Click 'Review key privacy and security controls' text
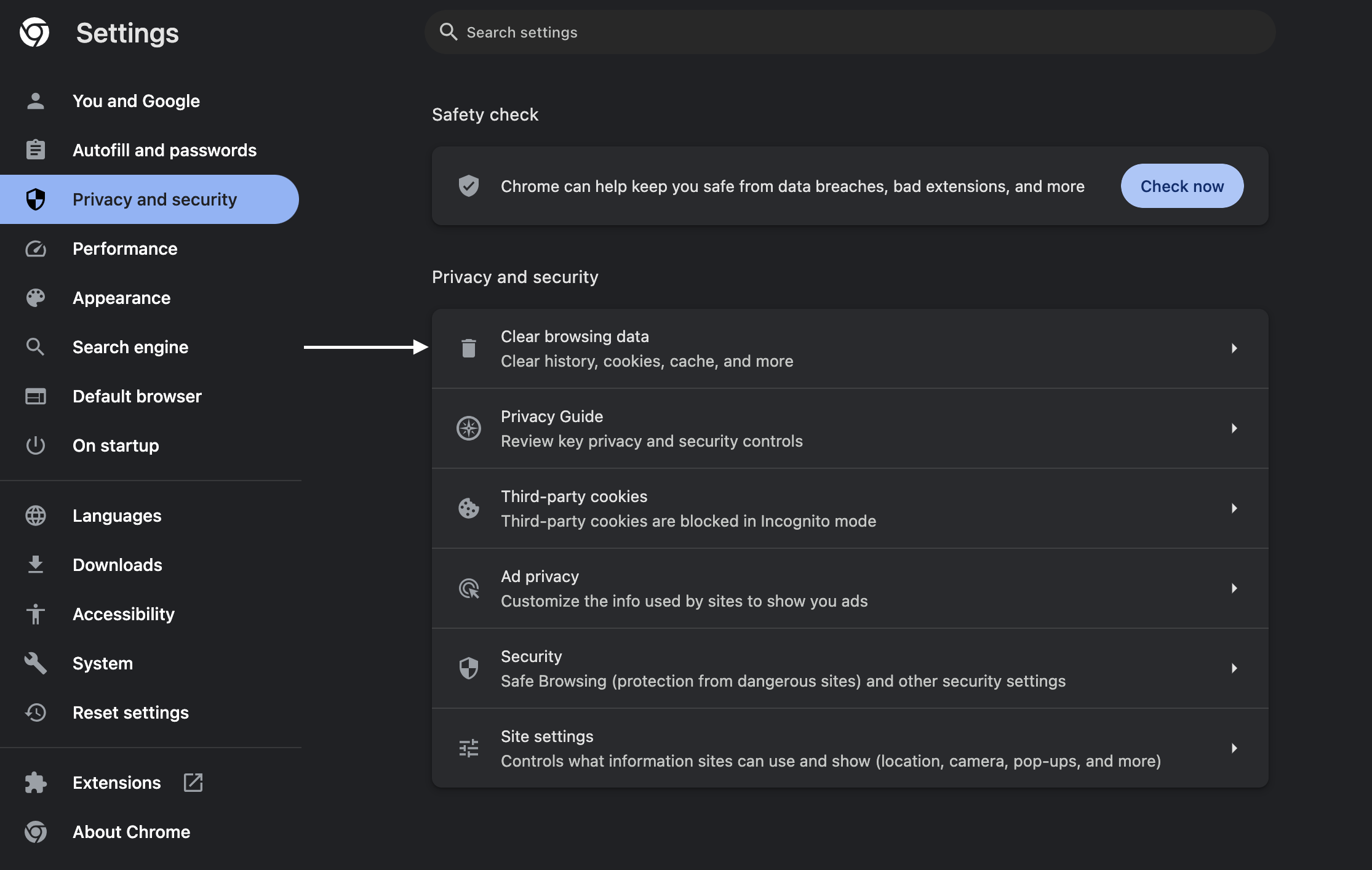 [x=652, y=441]
